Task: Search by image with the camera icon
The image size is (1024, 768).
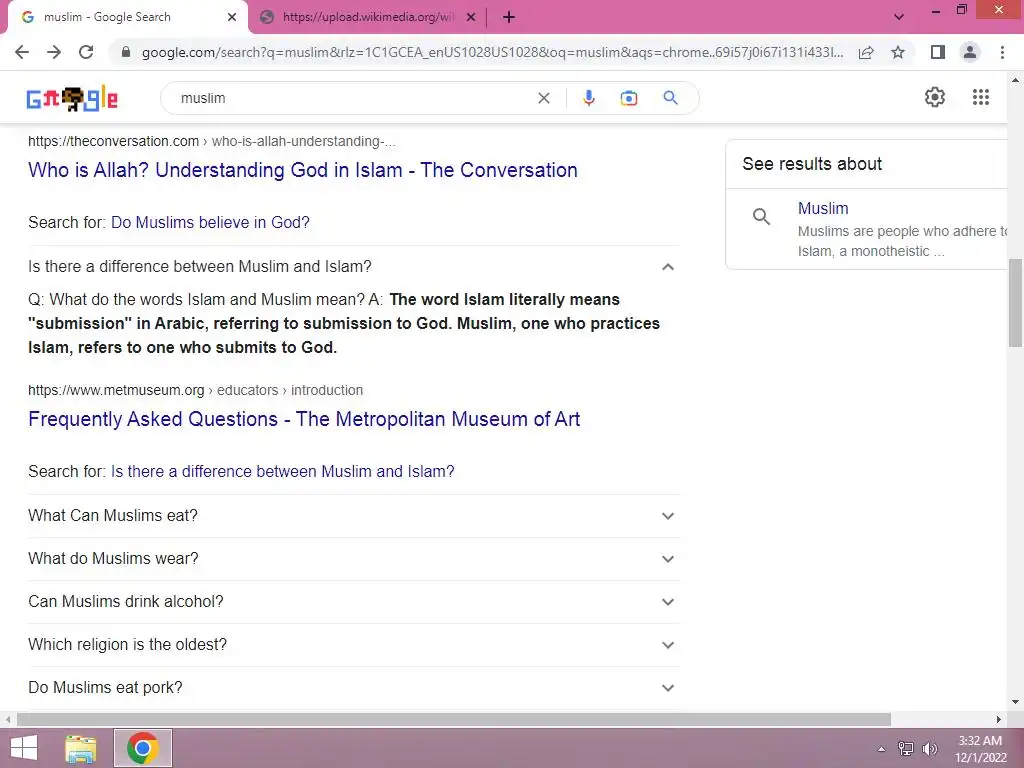Action: (x=629, y=98)
